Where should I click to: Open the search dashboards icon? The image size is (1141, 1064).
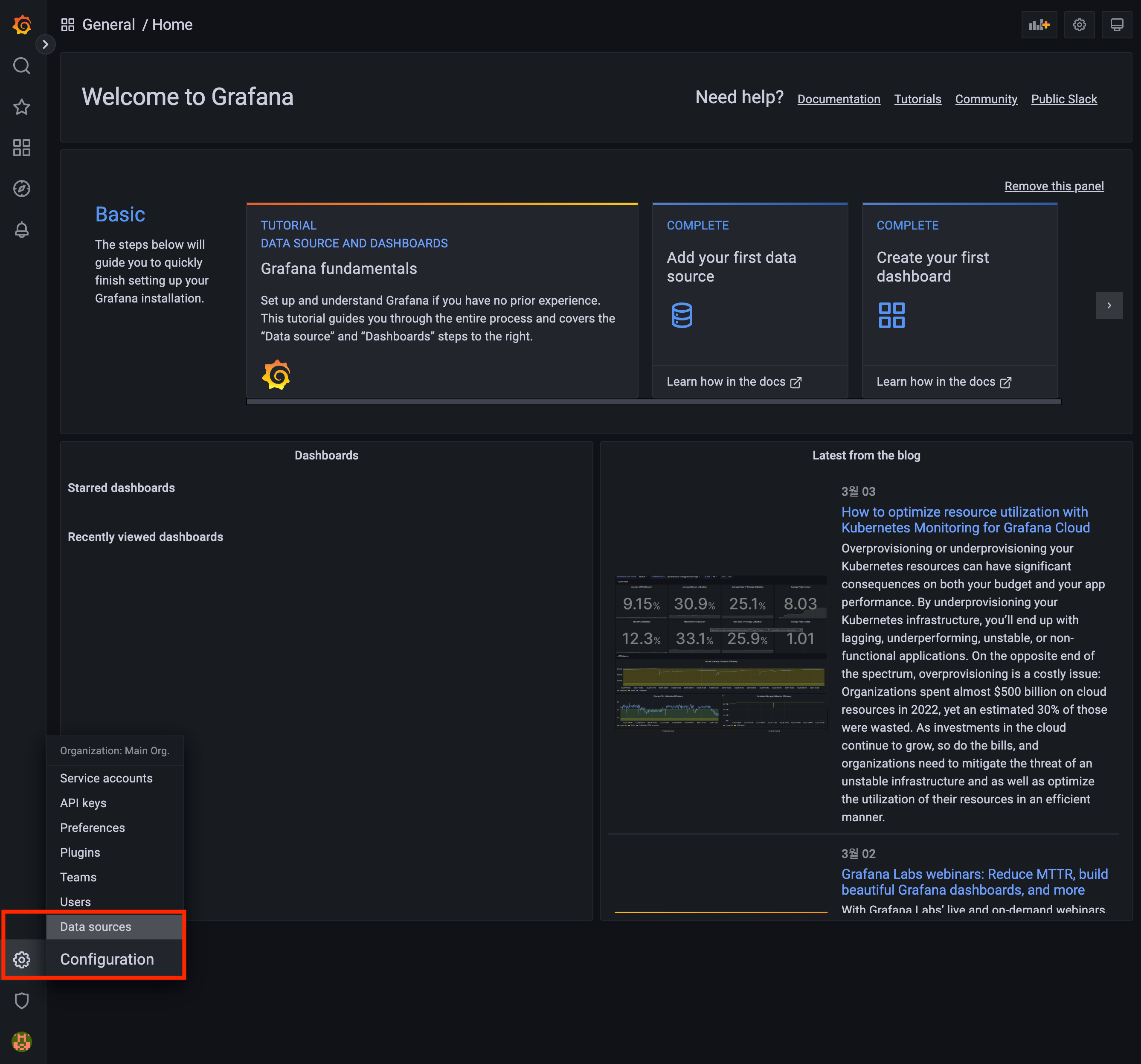[x=22, y=66]
